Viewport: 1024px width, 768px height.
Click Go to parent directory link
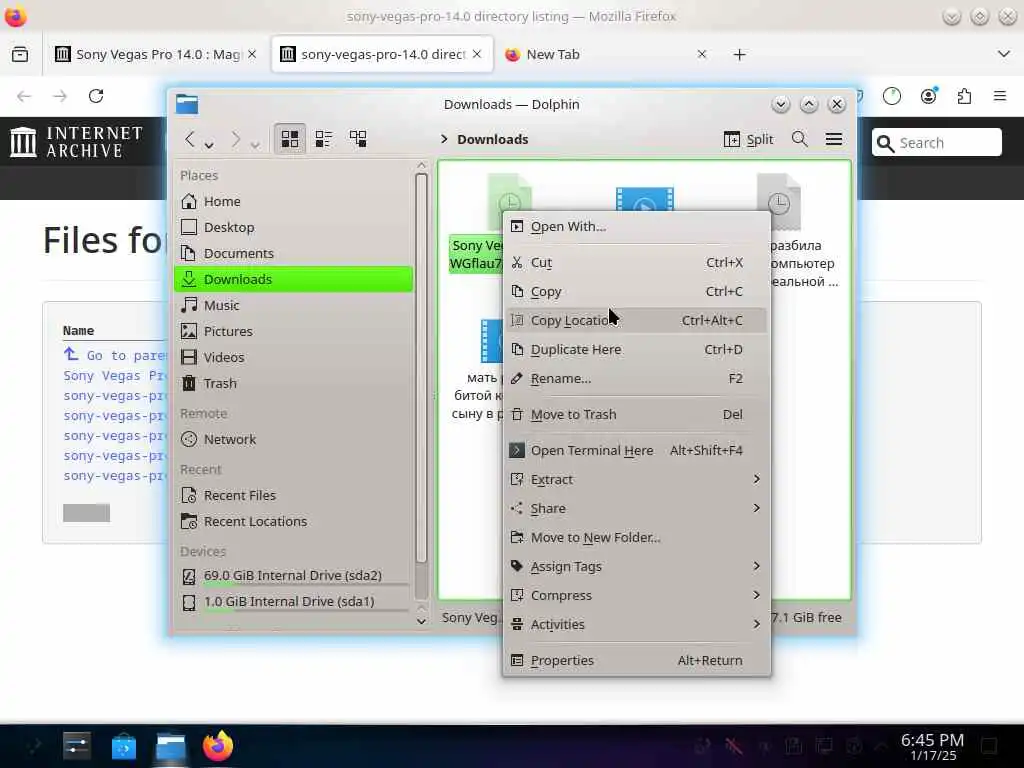(114, 355)
